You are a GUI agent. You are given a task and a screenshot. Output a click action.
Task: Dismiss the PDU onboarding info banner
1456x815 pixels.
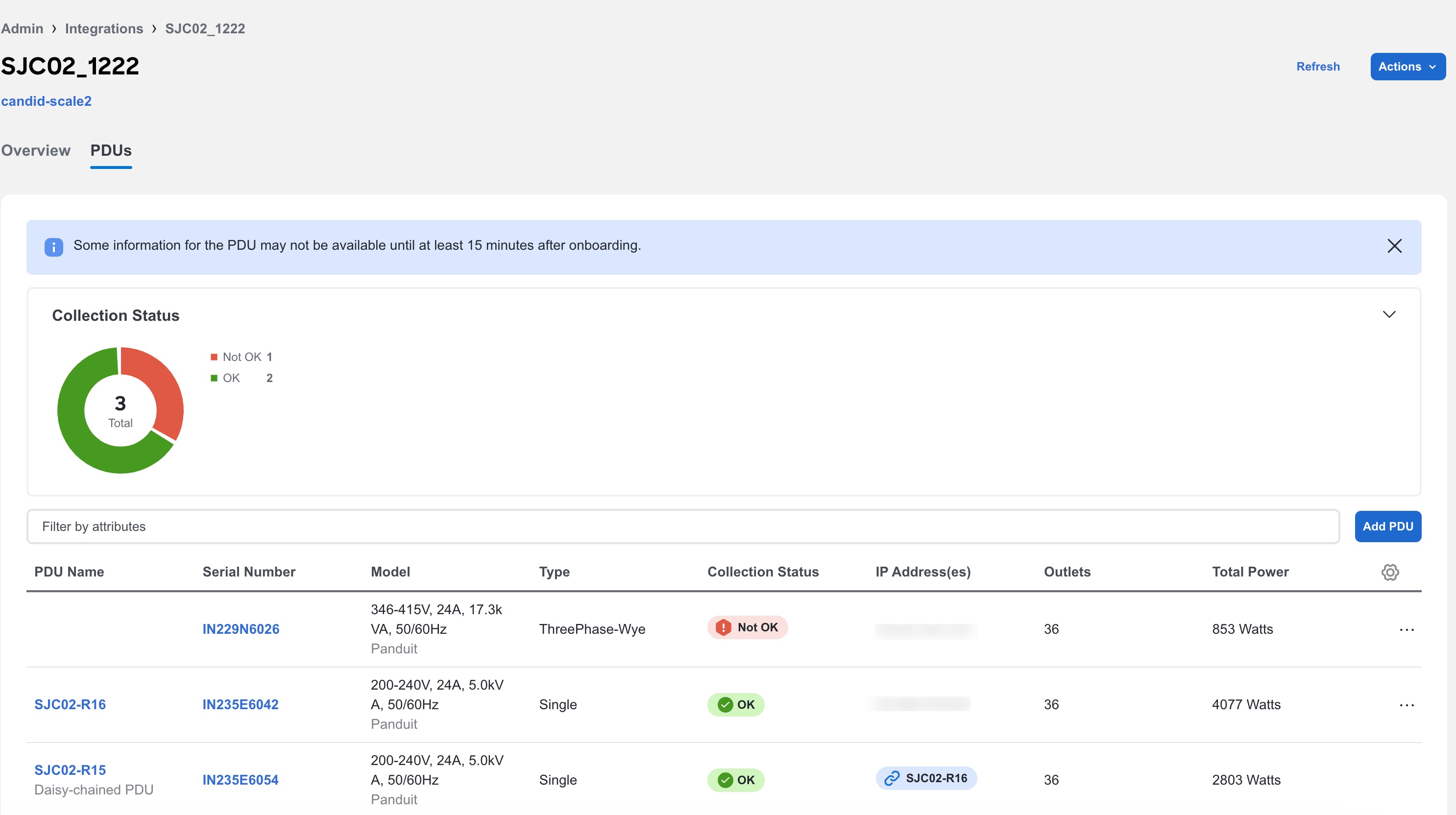pos(1394,246)
